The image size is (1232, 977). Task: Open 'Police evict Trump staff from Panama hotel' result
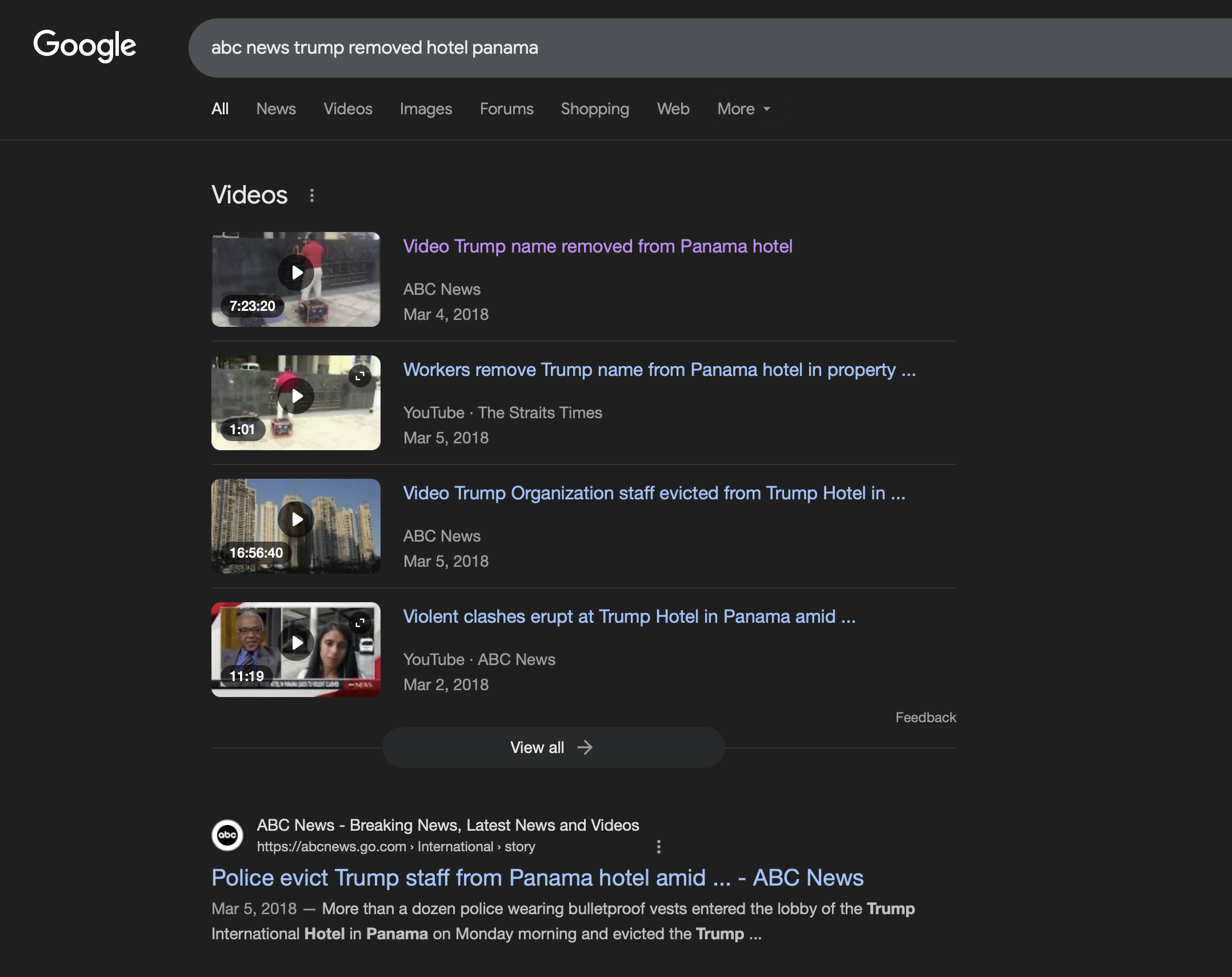538,878
